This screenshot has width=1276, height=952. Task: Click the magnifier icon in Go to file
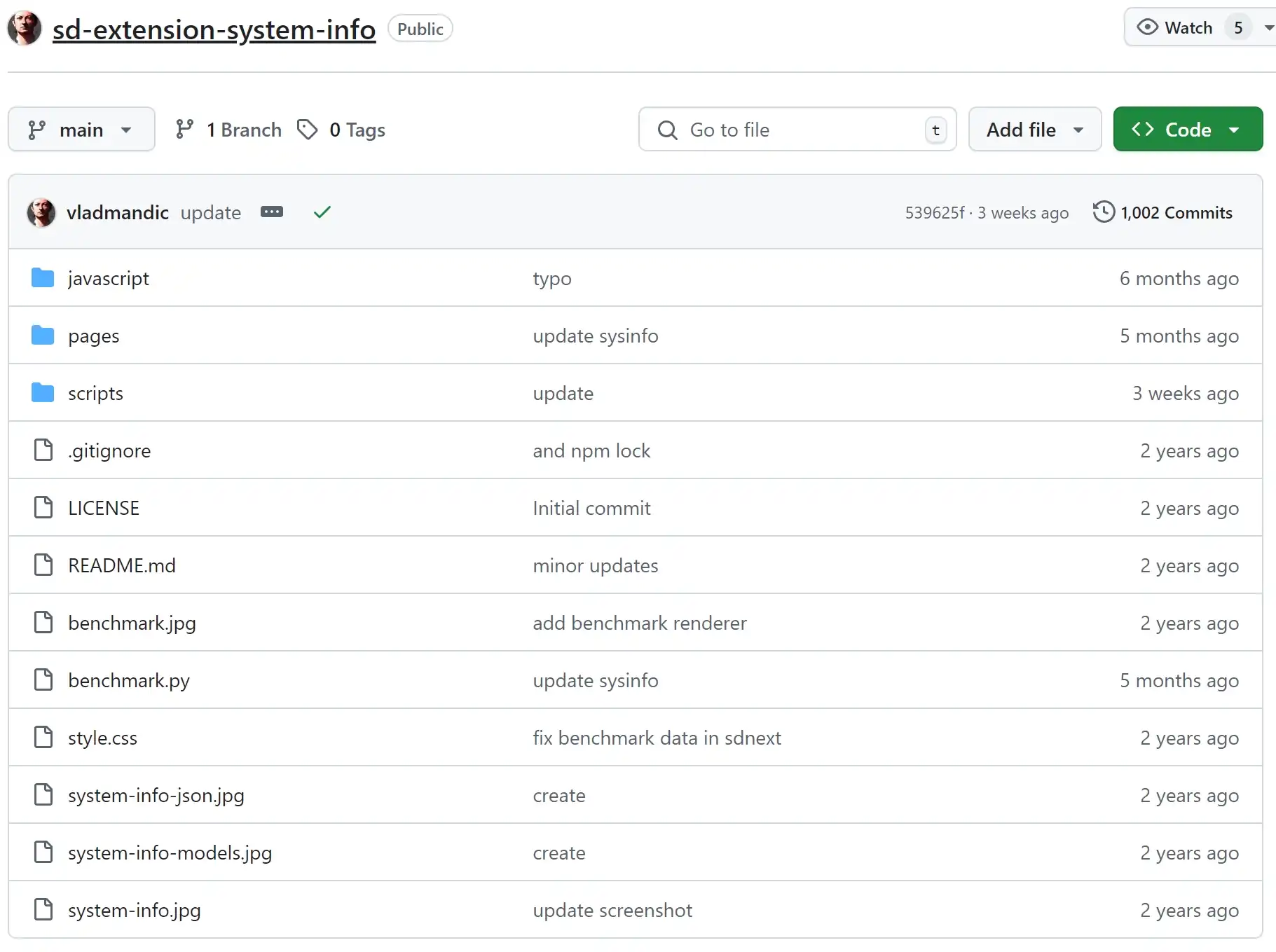click(668, 130)
